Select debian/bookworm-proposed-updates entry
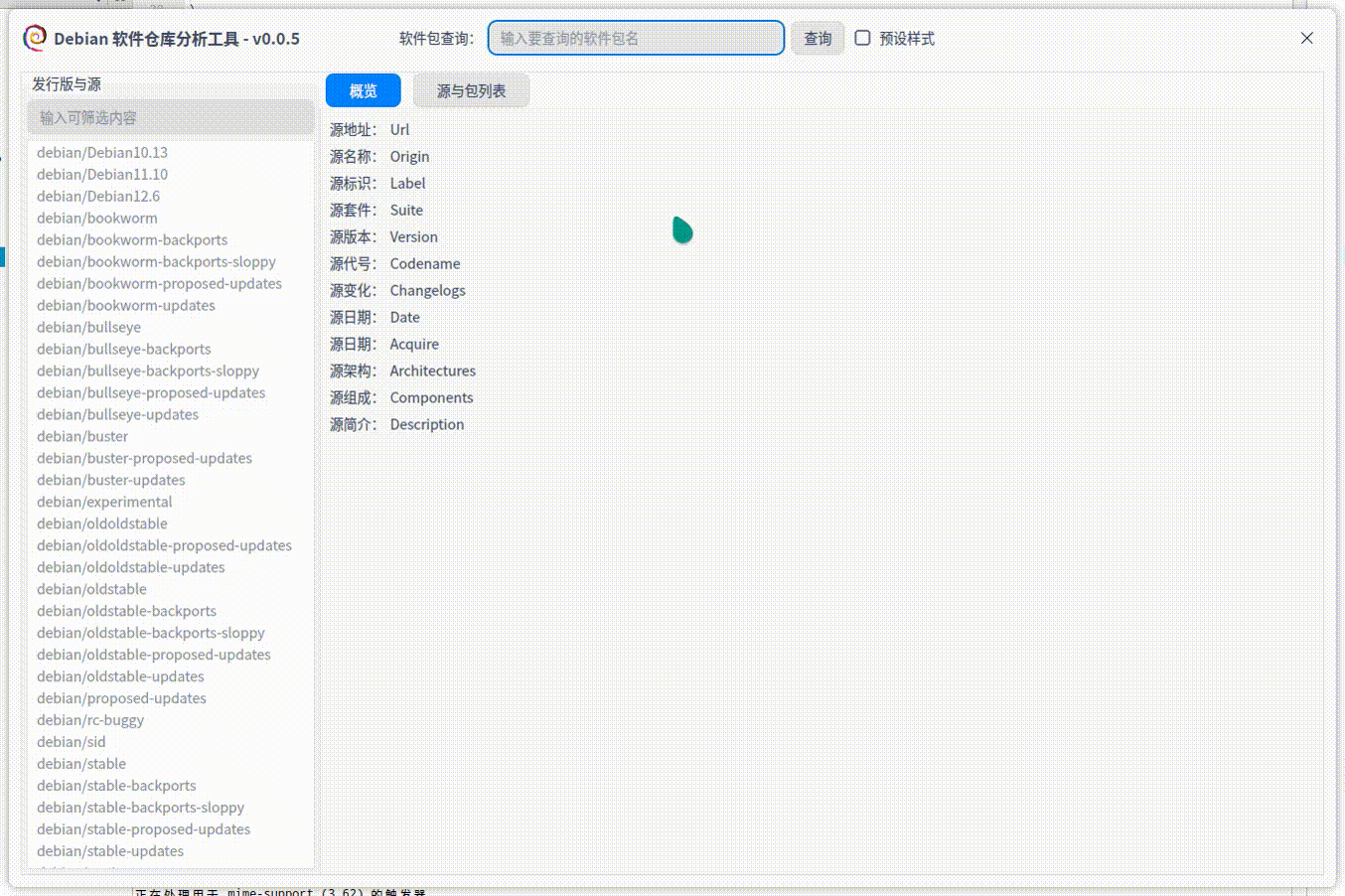 point(171,283)
